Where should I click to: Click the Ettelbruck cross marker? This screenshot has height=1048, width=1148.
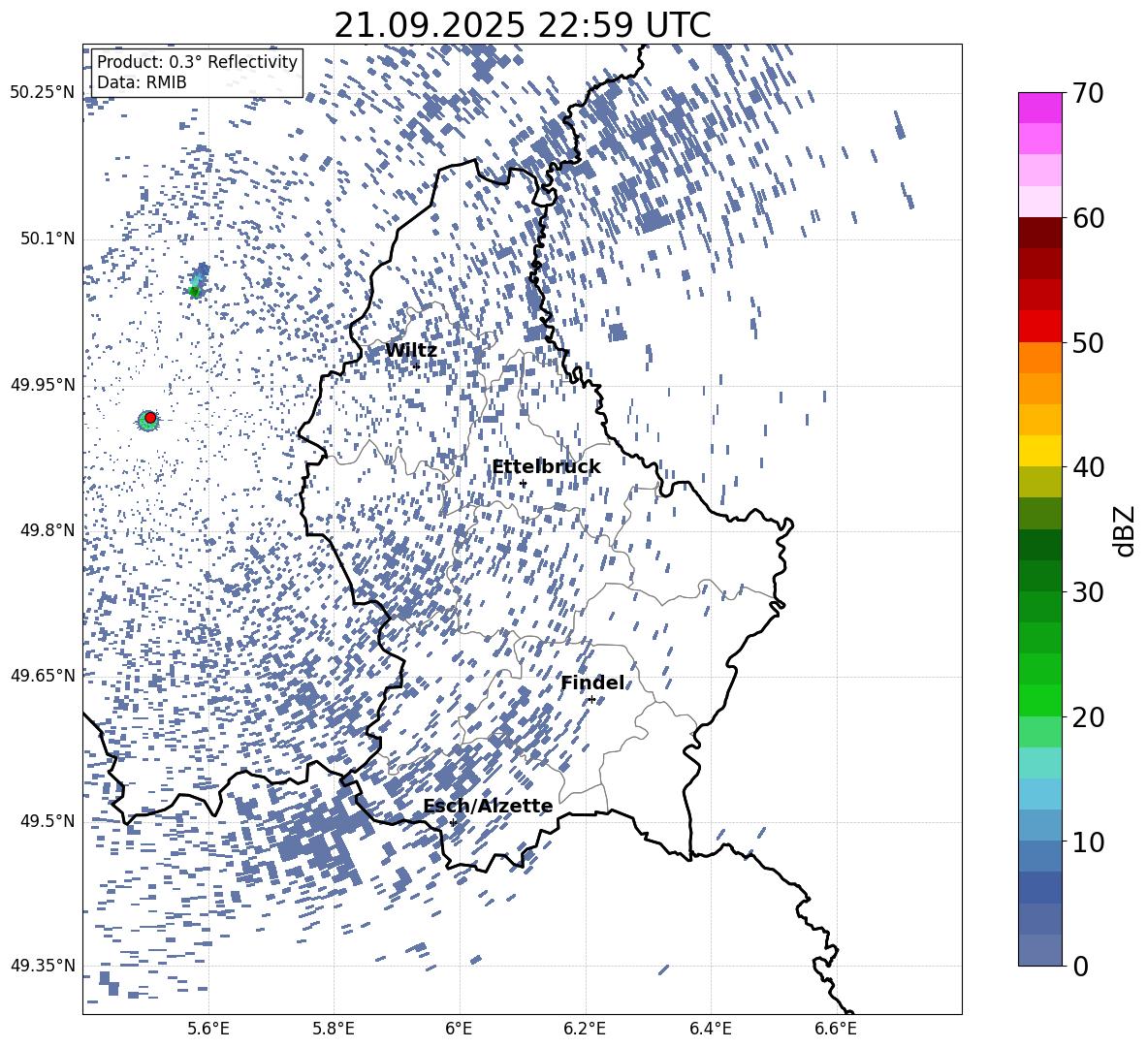tap(523, 484)
